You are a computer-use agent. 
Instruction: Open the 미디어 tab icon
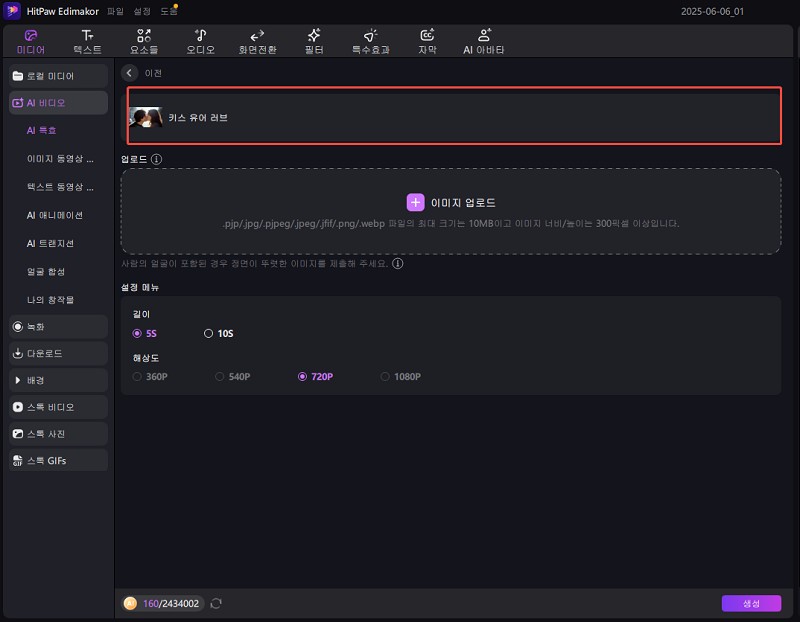[x=31, y=35]
